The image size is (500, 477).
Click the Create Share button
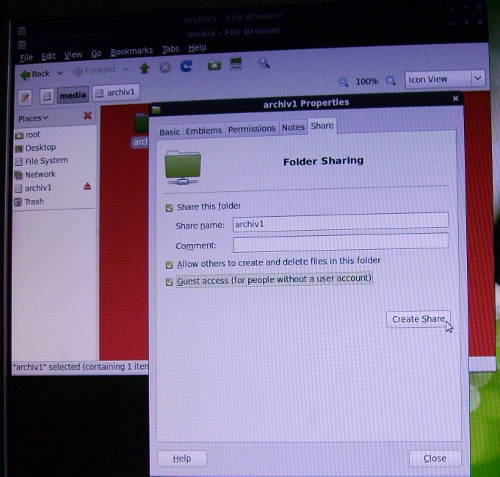click(418, 319)
